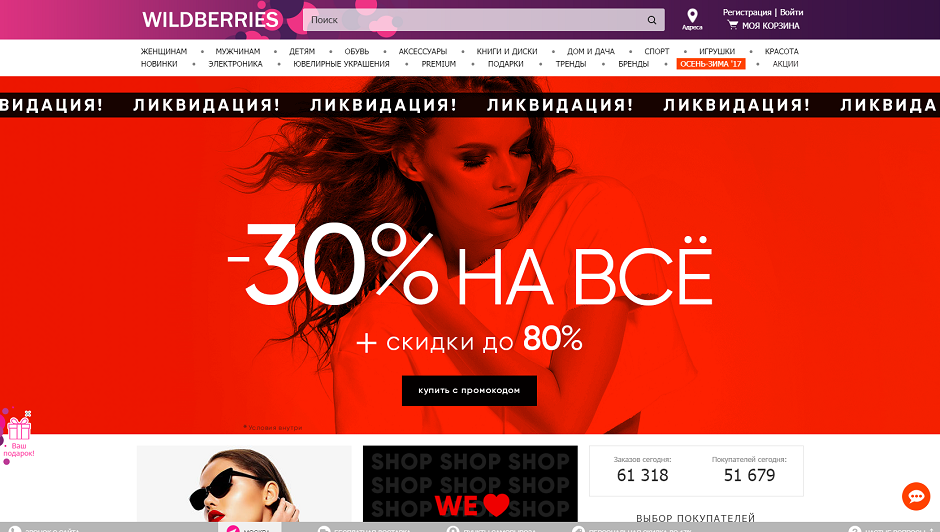
Task: Select the Осень-Зима '17 highlighted menu item
Action: point(710,64)
